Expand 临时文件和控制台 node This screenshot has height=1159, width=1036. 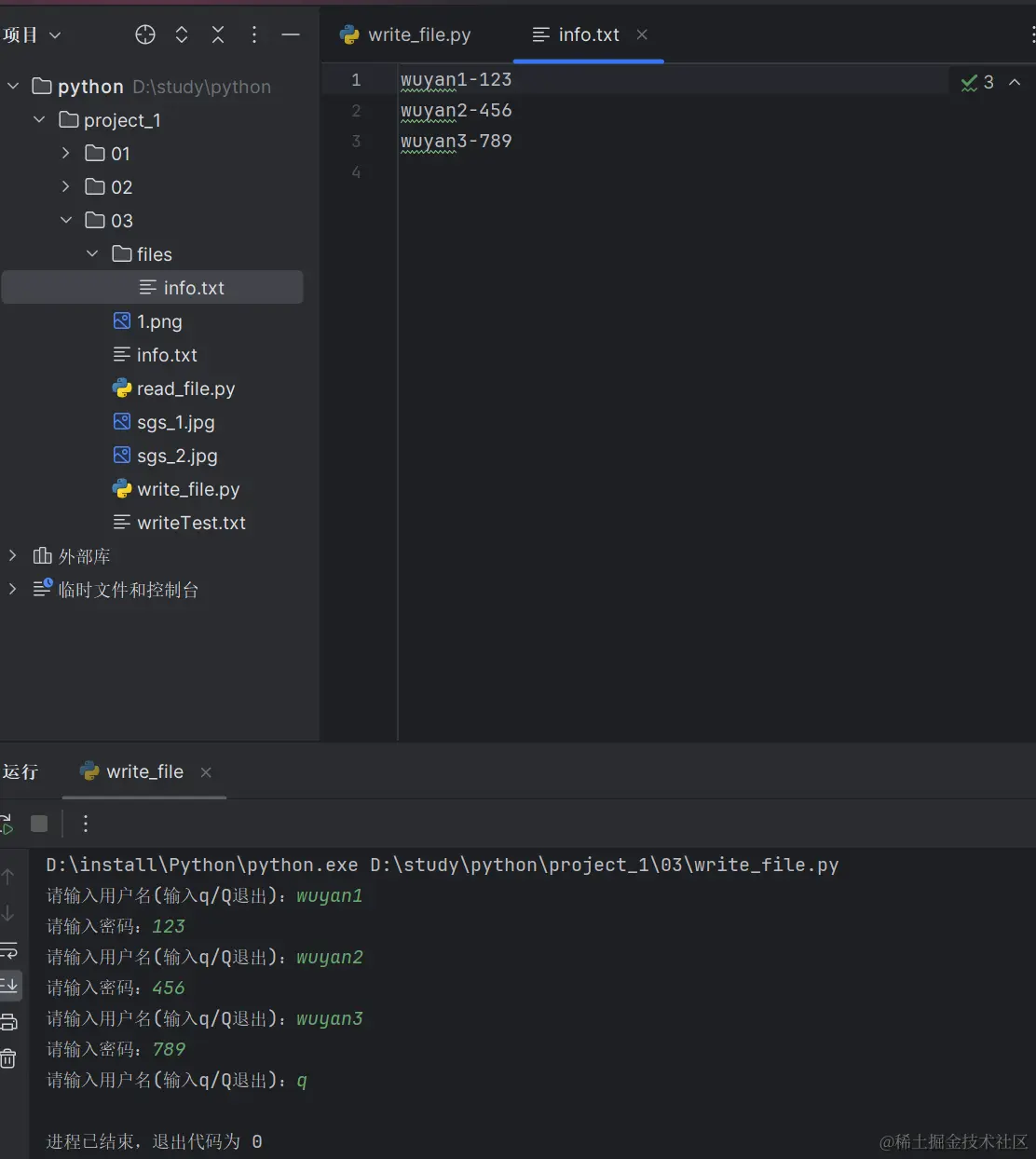pos(13,589)
